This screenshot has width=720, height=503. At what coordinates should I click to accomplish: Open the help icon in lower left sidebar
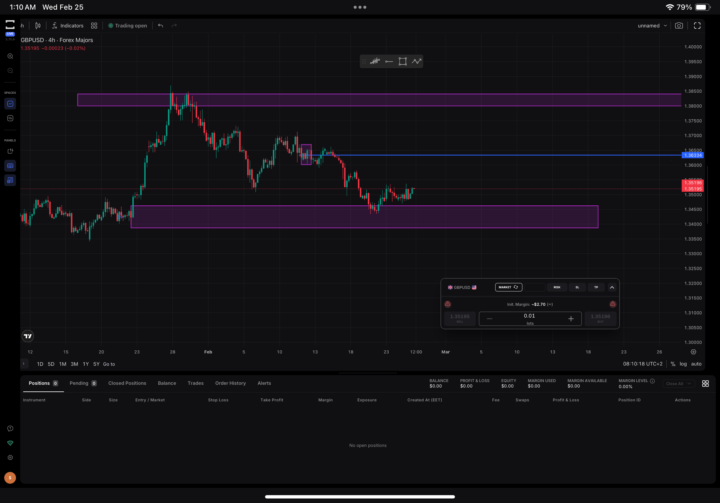tap(10, 428)
